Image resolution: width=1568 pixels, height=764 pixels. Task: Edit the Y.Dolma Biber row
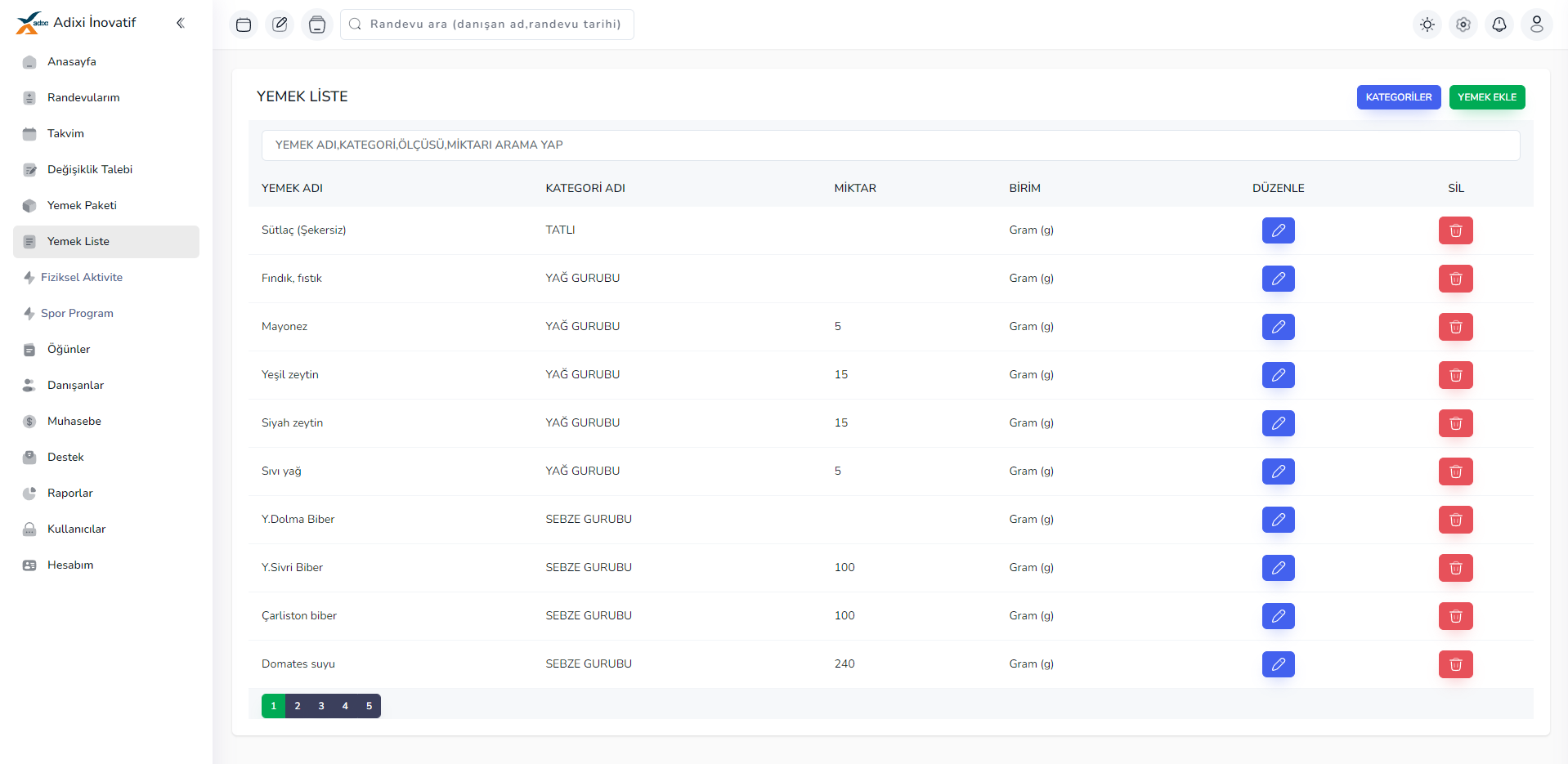click(x=1279, y=520)
